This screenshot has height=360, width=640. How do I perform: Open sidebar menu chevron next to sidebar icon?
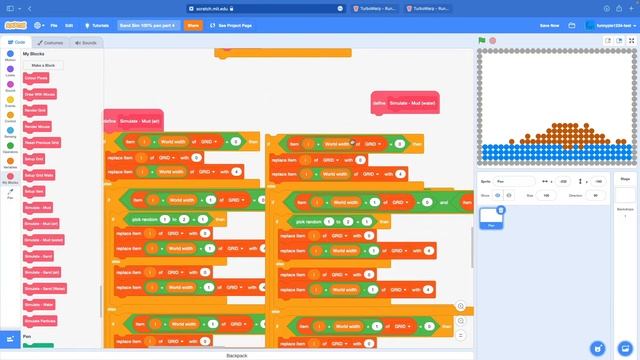[x=20, y=8]
